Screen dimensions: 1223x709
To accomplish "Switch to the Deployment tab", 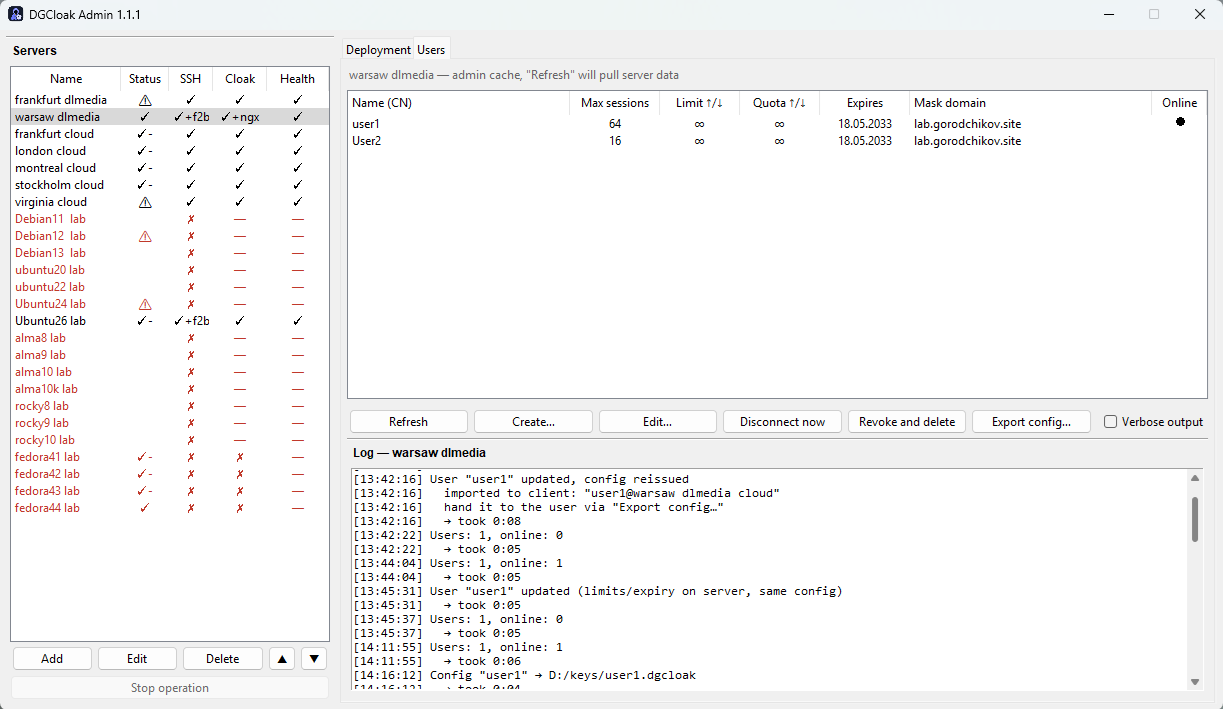I will [x=378, y=50].
